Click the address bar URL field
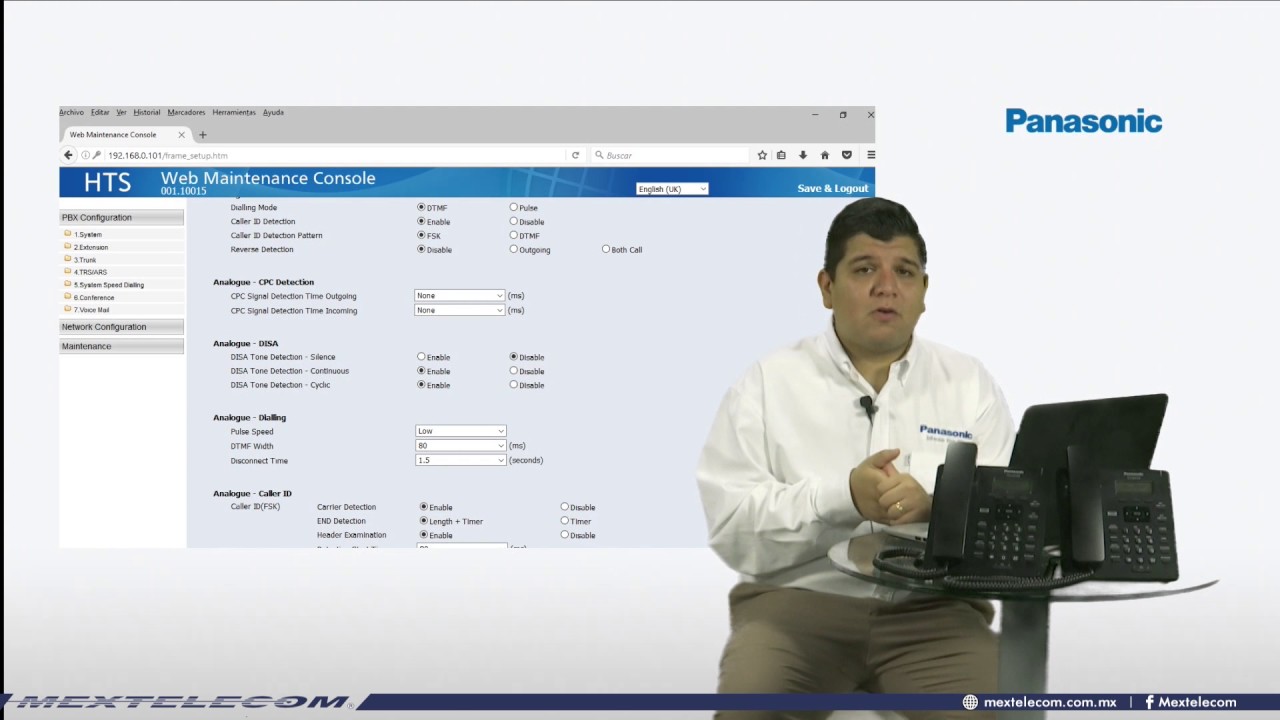Viewport: 1280px width, 720px height. (335, 155)
